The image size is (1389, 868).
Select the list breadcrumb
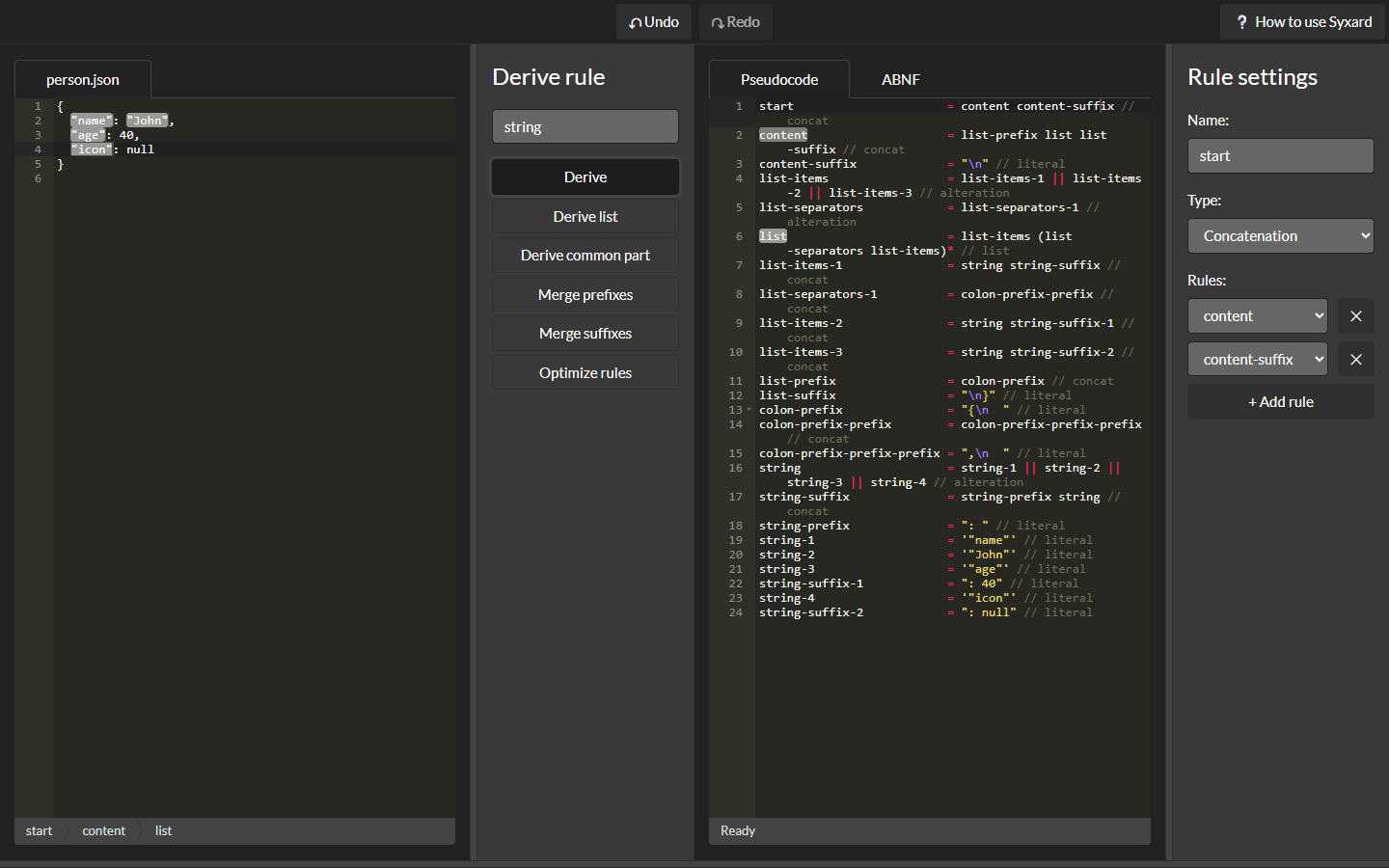(163, 830)
